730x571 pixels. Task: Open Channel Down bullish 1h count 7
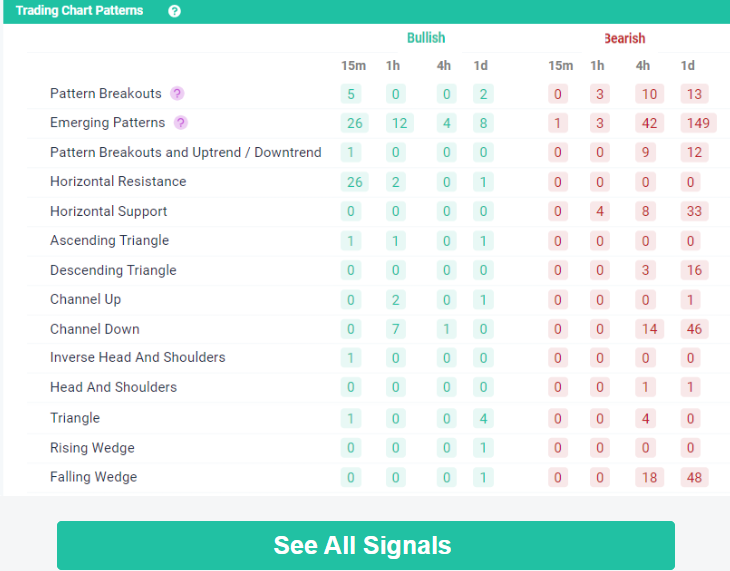396,329
